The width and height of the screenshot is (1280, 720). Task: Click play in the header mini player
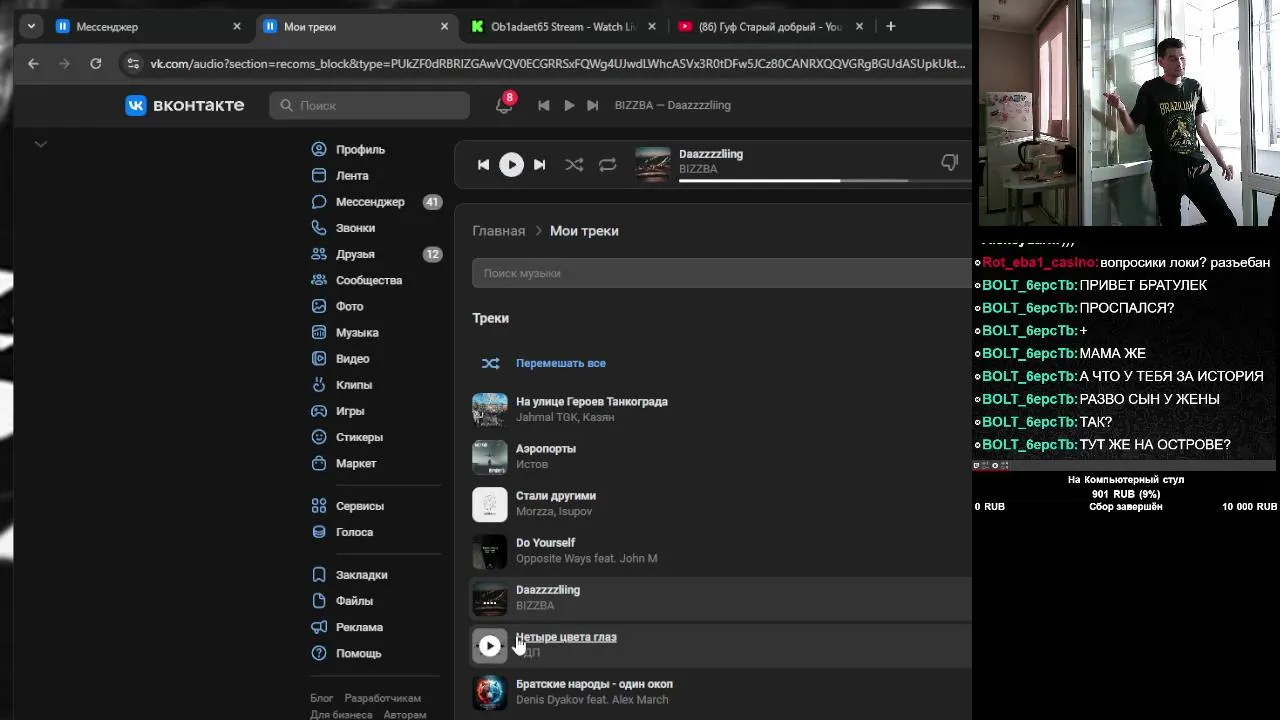(569, 105)
